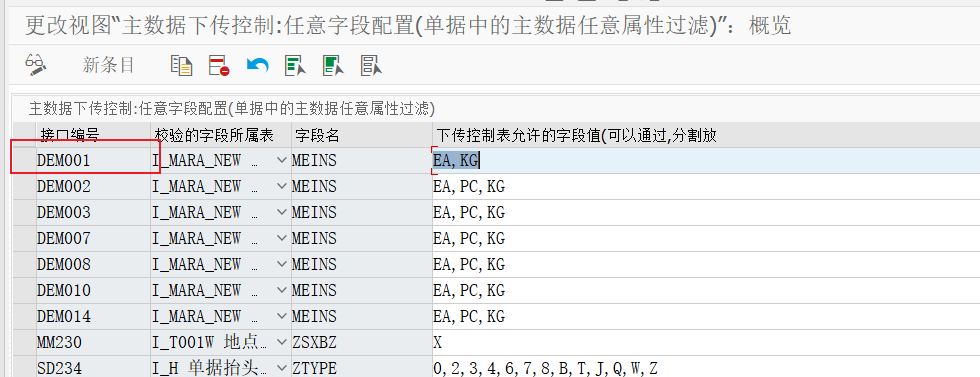
Task: Click the EA, PC, KG value field of DEM008
Action: pos(706,264)
